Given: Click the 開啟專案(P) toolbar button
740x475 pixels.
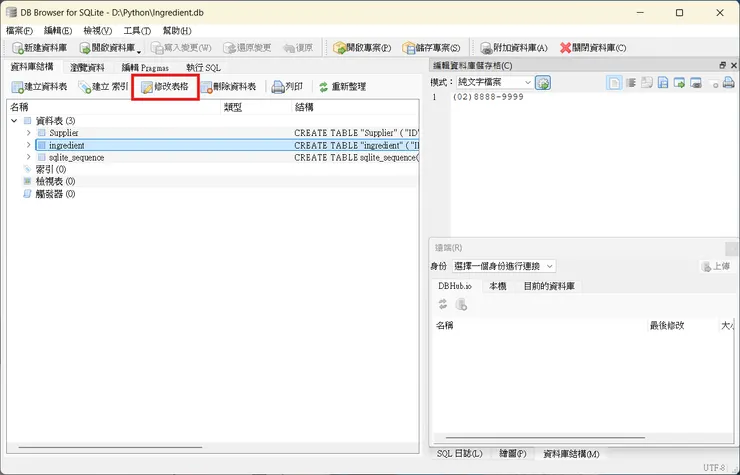Looking at the screenshot, I should click(x=362, y=48).
